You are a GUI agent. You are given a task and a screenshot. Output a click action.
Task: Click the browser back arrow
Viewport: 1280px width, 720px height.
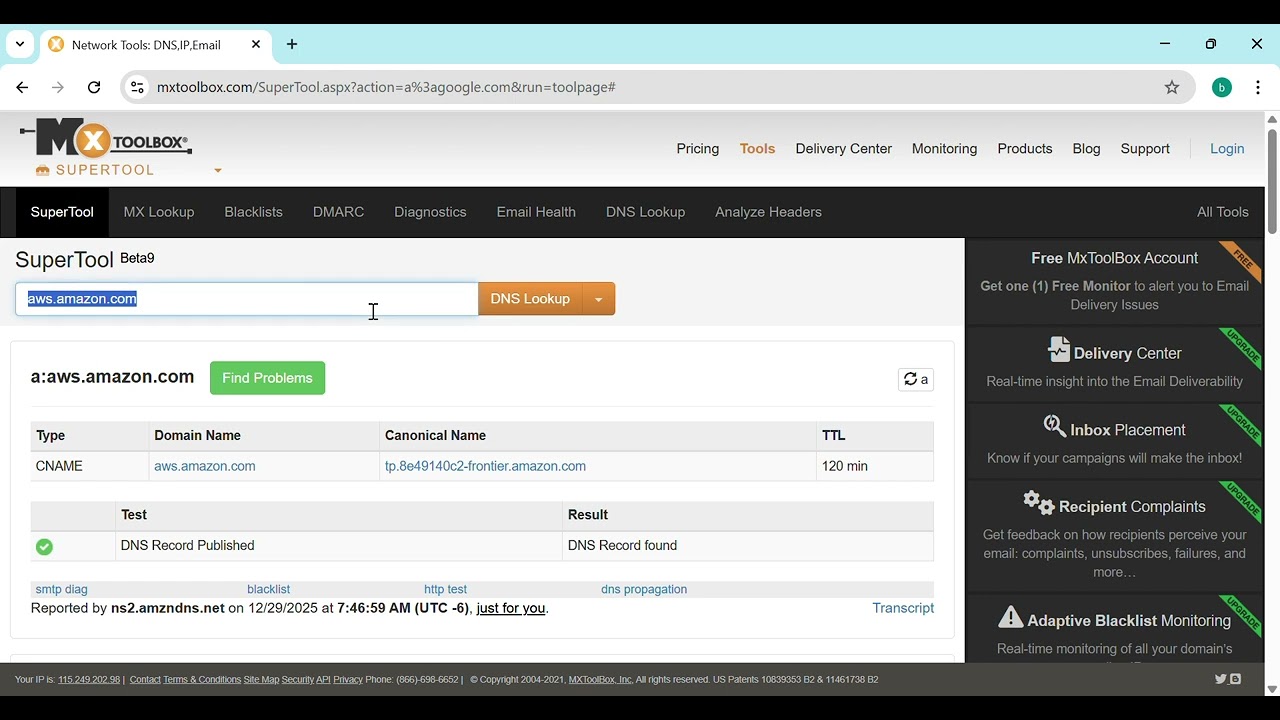(x=22, y=88)
